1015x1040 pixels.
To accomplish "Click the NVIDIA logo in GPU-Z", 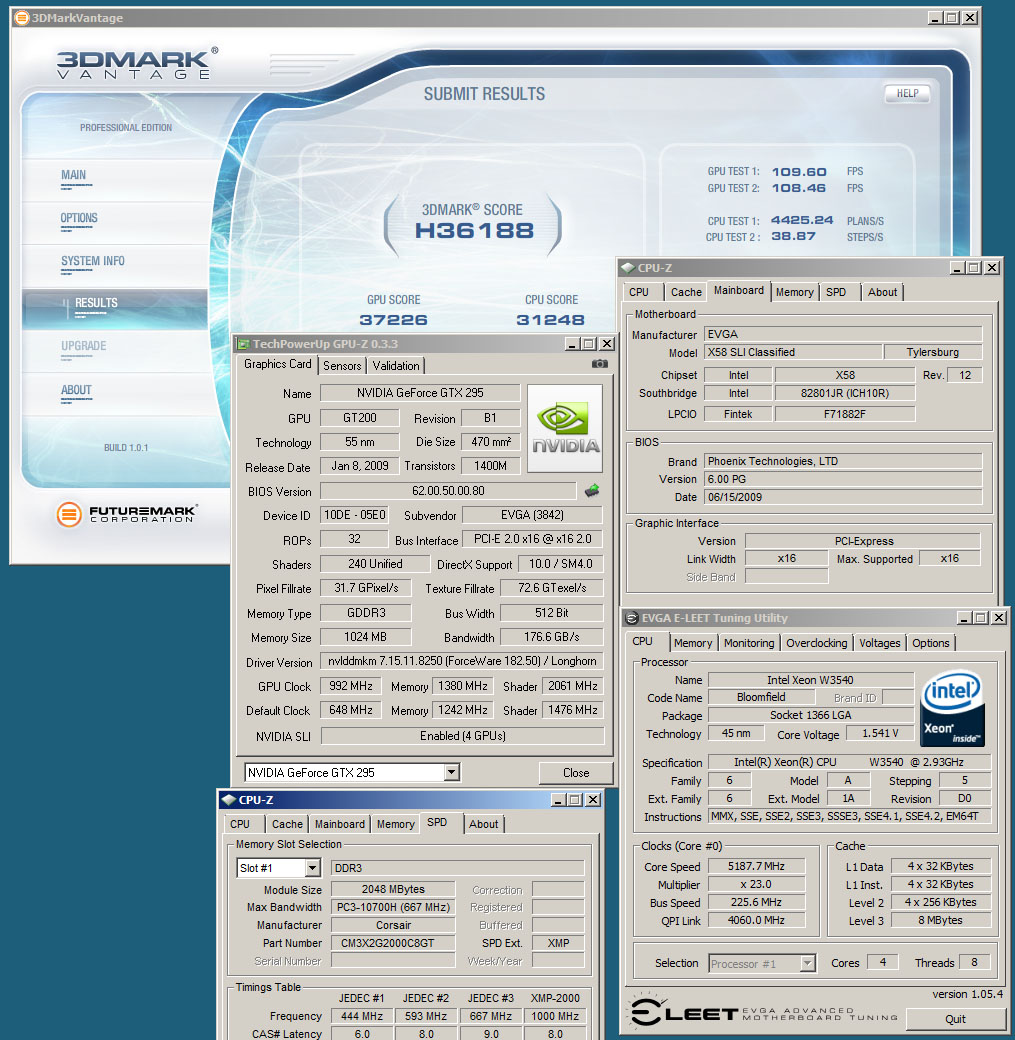I will pyautogui.click(x=565, y=428).
